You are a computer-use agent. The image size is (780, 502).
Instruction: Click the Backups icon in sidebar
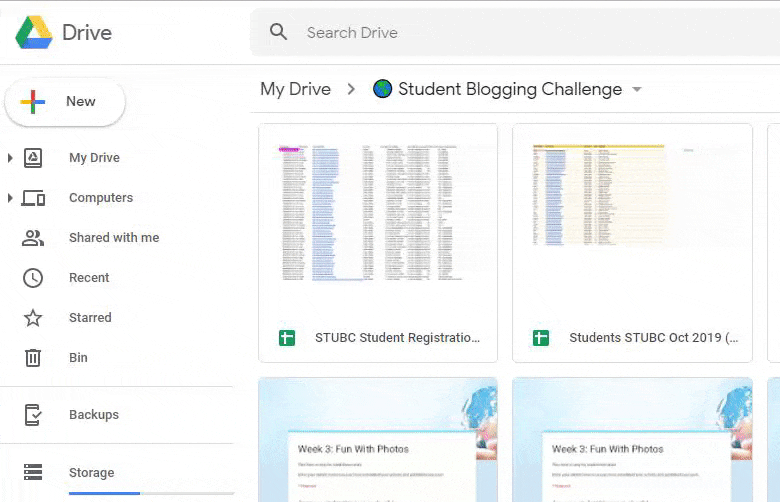[33, 415]
